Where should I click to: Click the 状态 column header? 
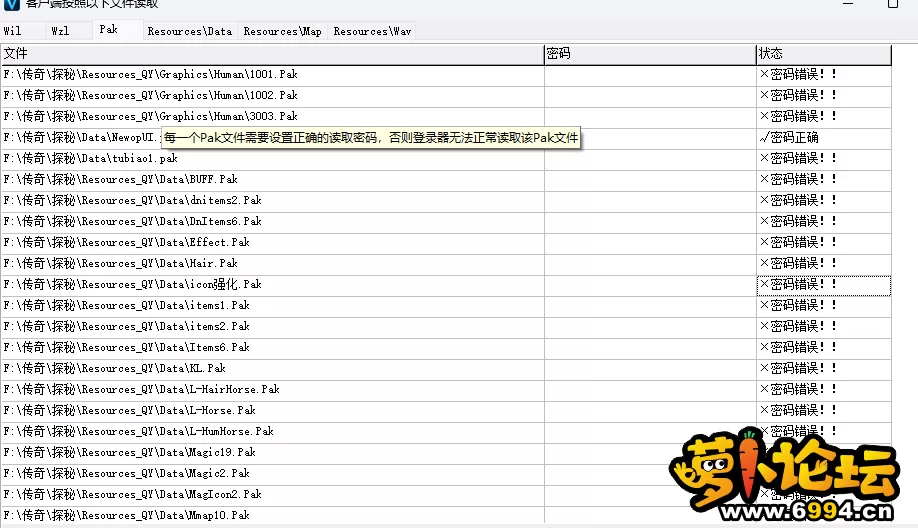(x=824, y=54)
